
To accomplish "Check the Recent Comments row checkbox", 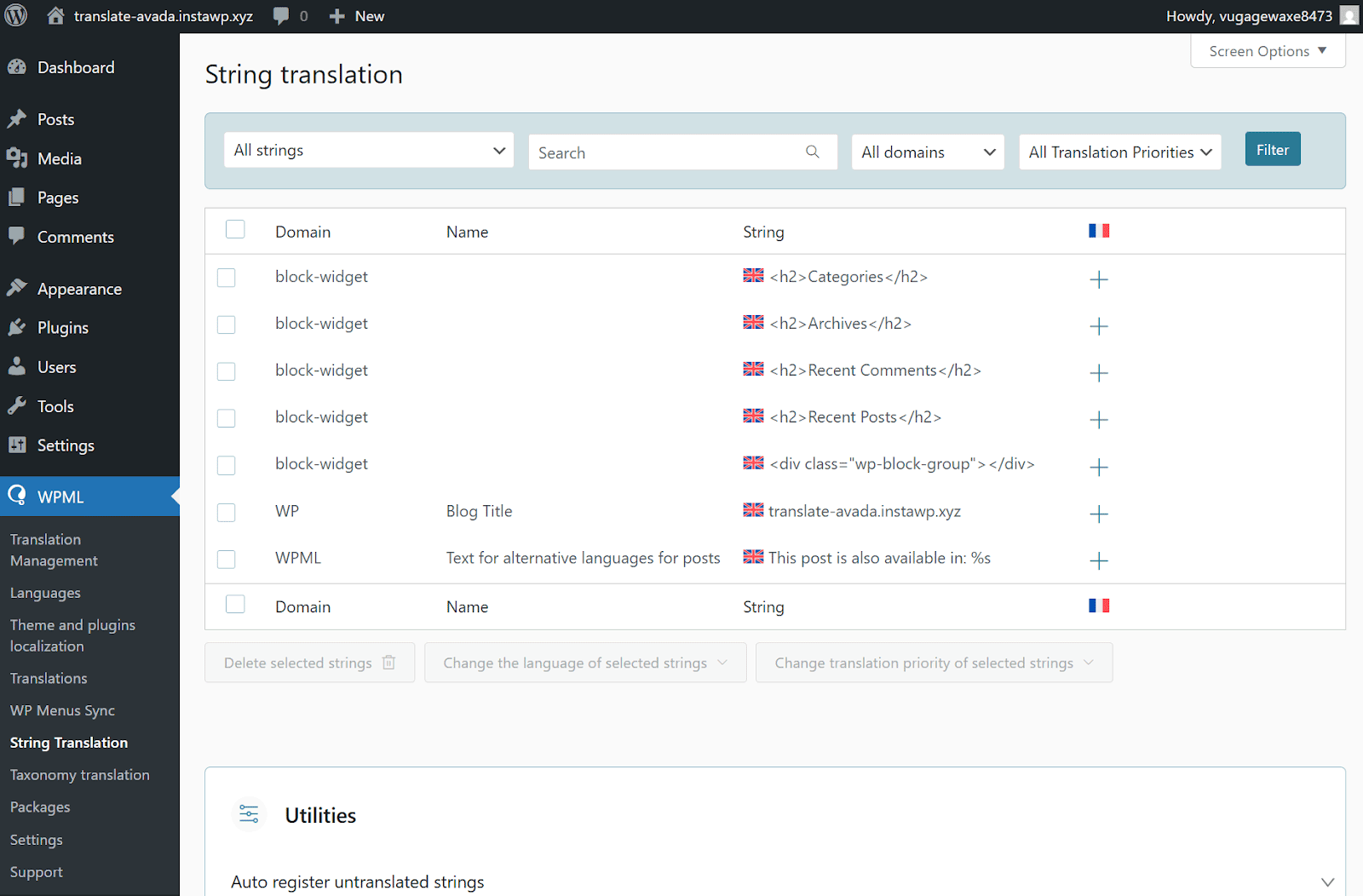I will coord(226,371).
